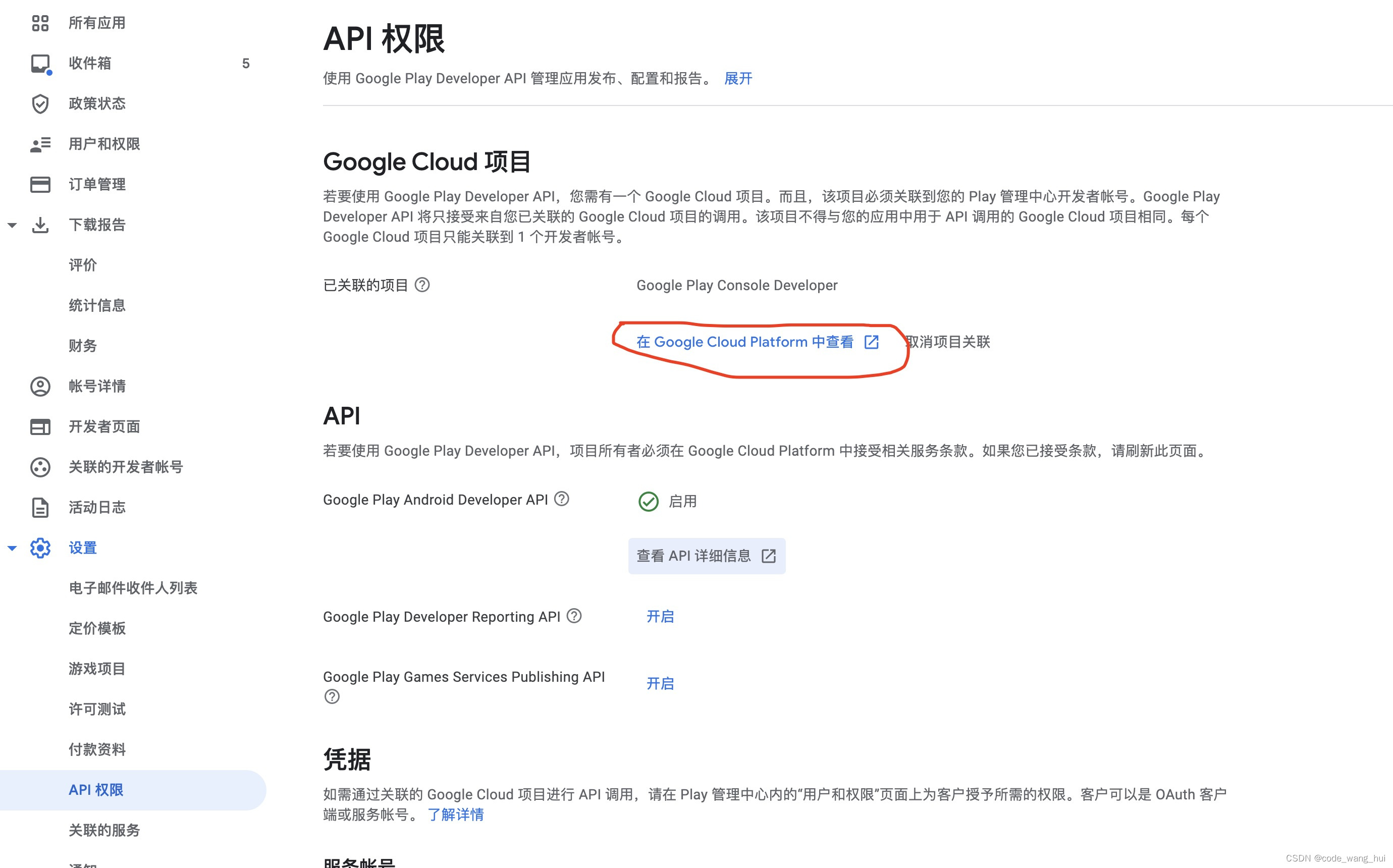The height and width of the screenshot is (868, 1393).
Task: Click the 下载报告 download icon
Action: tap(40, 225)
